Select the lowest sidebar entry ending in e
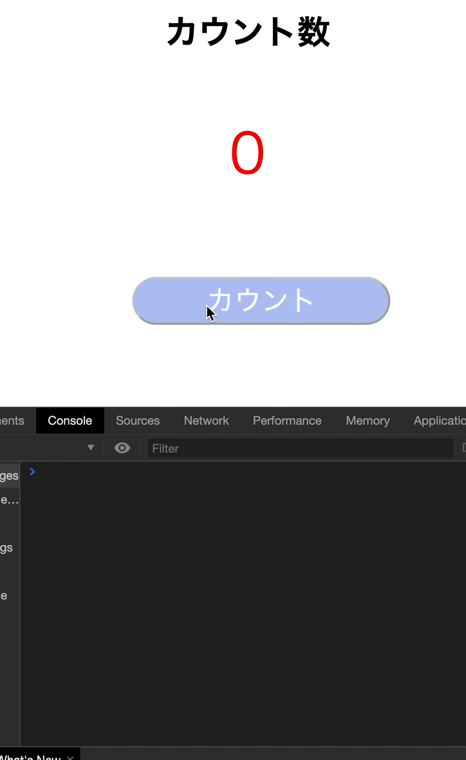This screenshot has height=760, width=466. pyautogui.click(x=4, y=596)
